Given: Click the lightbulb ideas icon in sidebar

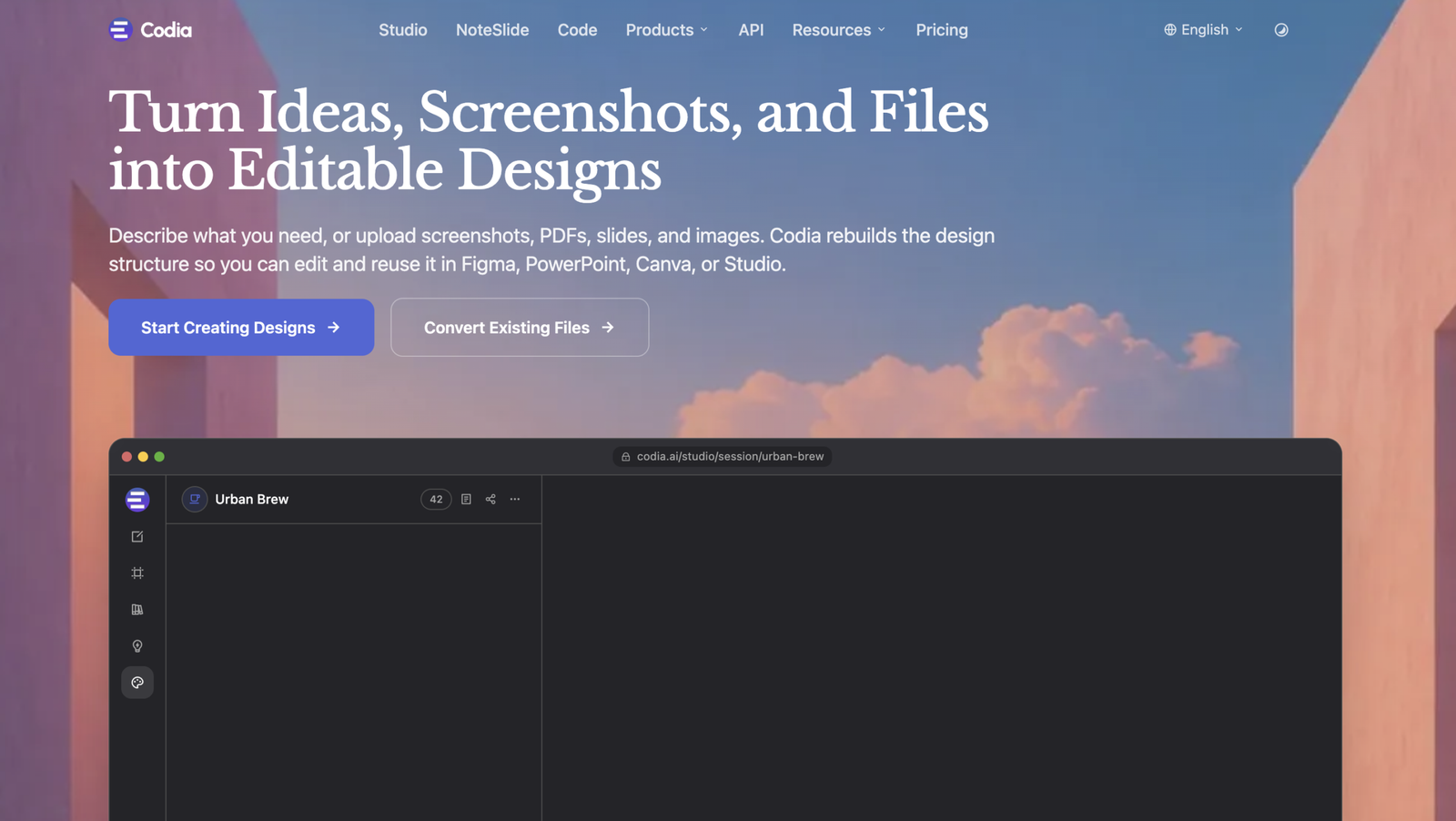Looking at the screenshot, I should [137, 646].
